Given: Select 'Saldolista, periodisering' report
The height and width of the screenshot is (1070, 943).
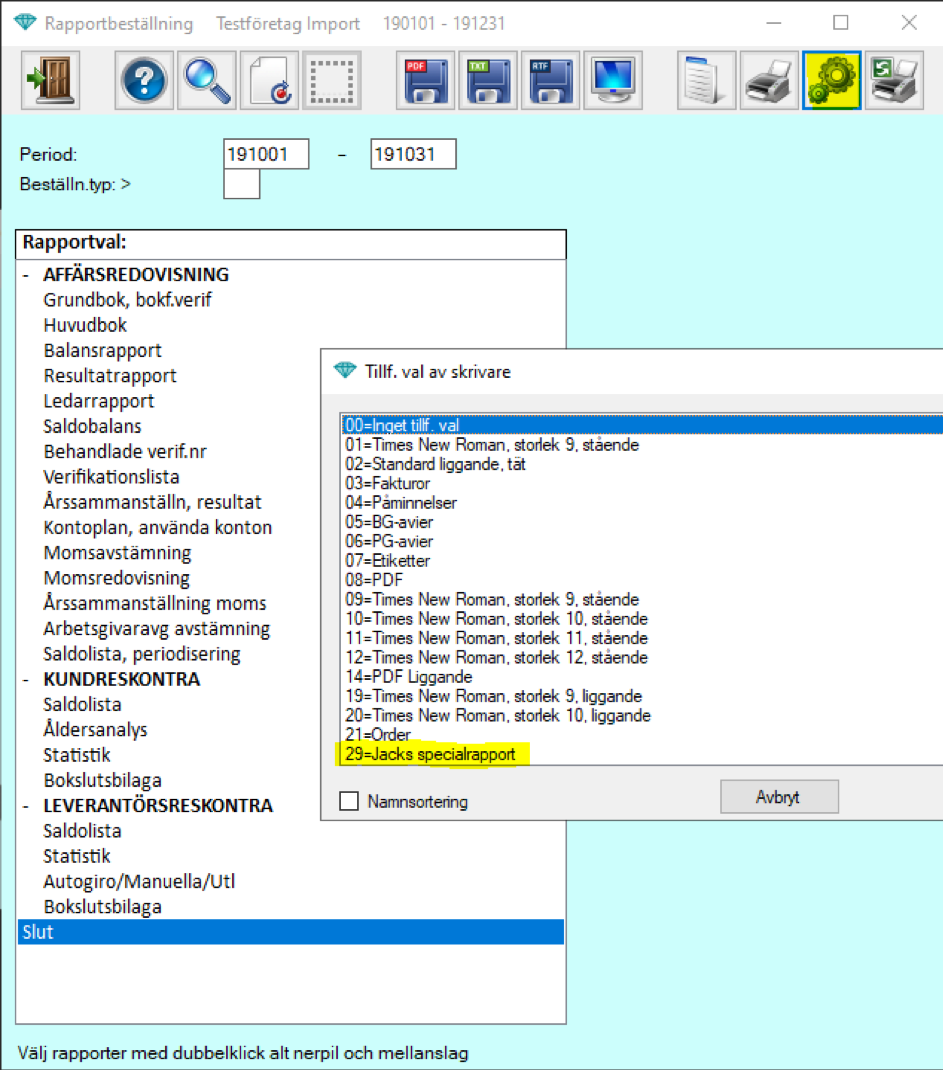Looking at the screenshot, I should coord(142,654).
